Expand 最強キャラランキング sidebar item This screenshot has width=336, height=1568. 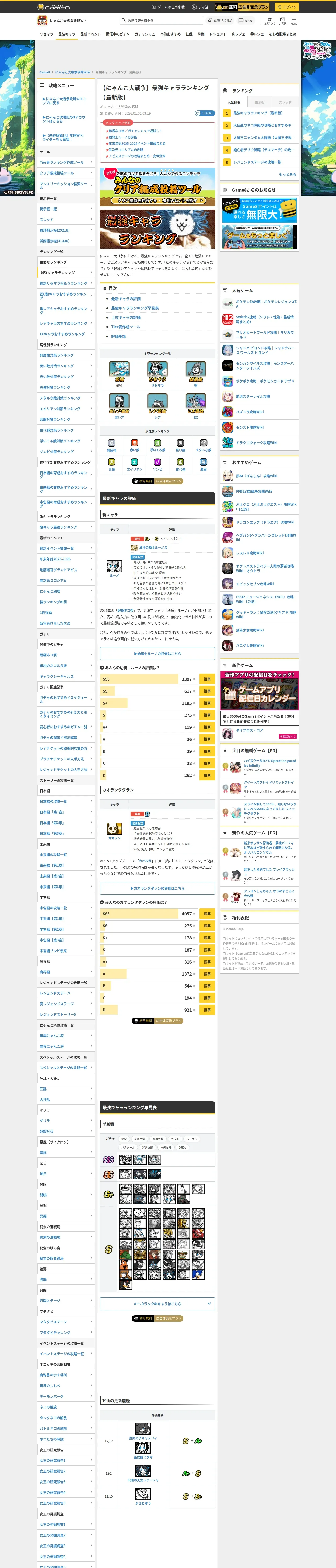[66, 273]
